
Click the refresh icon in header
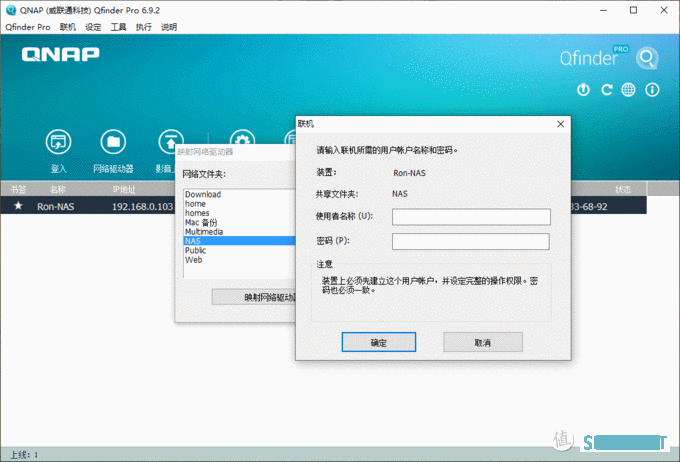[x=606, y=90]
